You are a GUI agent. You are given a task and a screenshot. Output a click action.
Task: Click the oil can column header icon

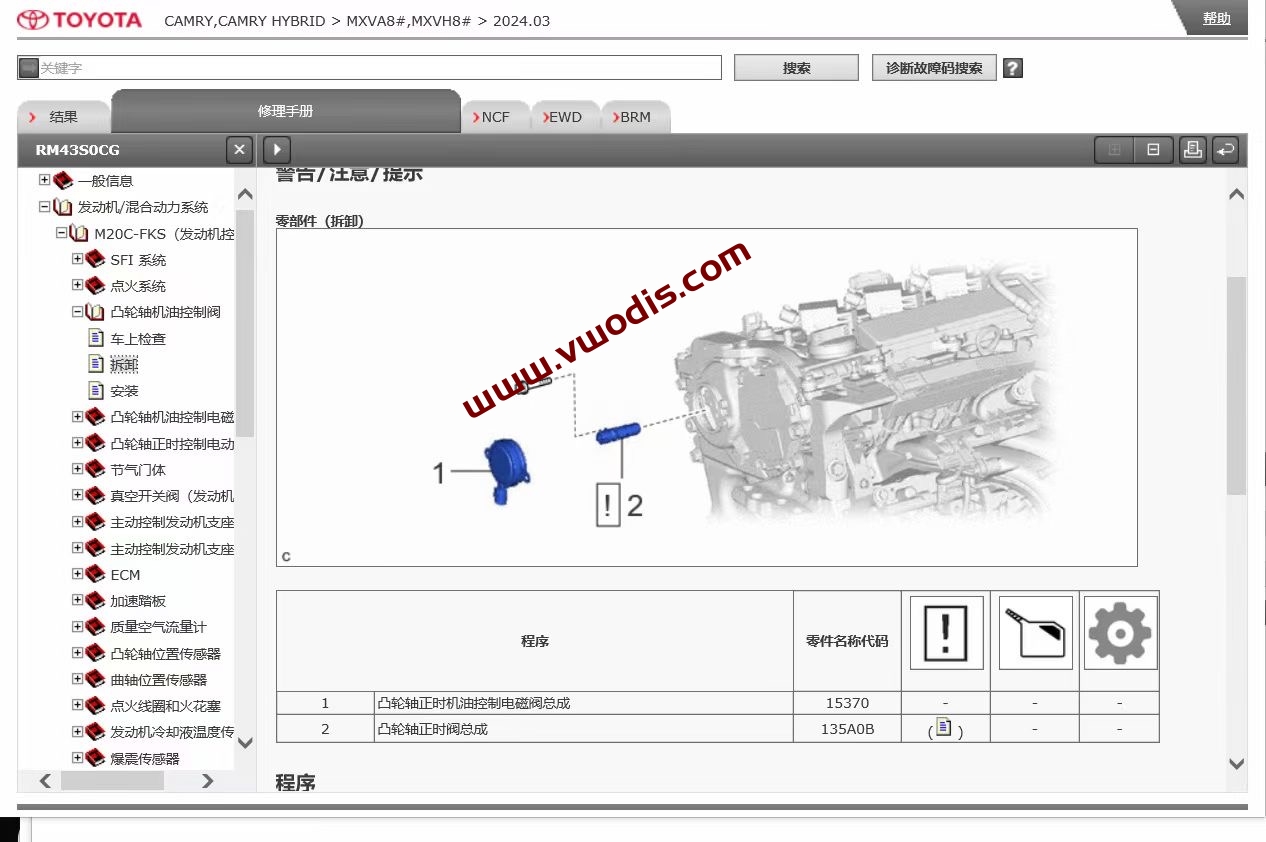pyautogui.click(x=1034, y=633)
